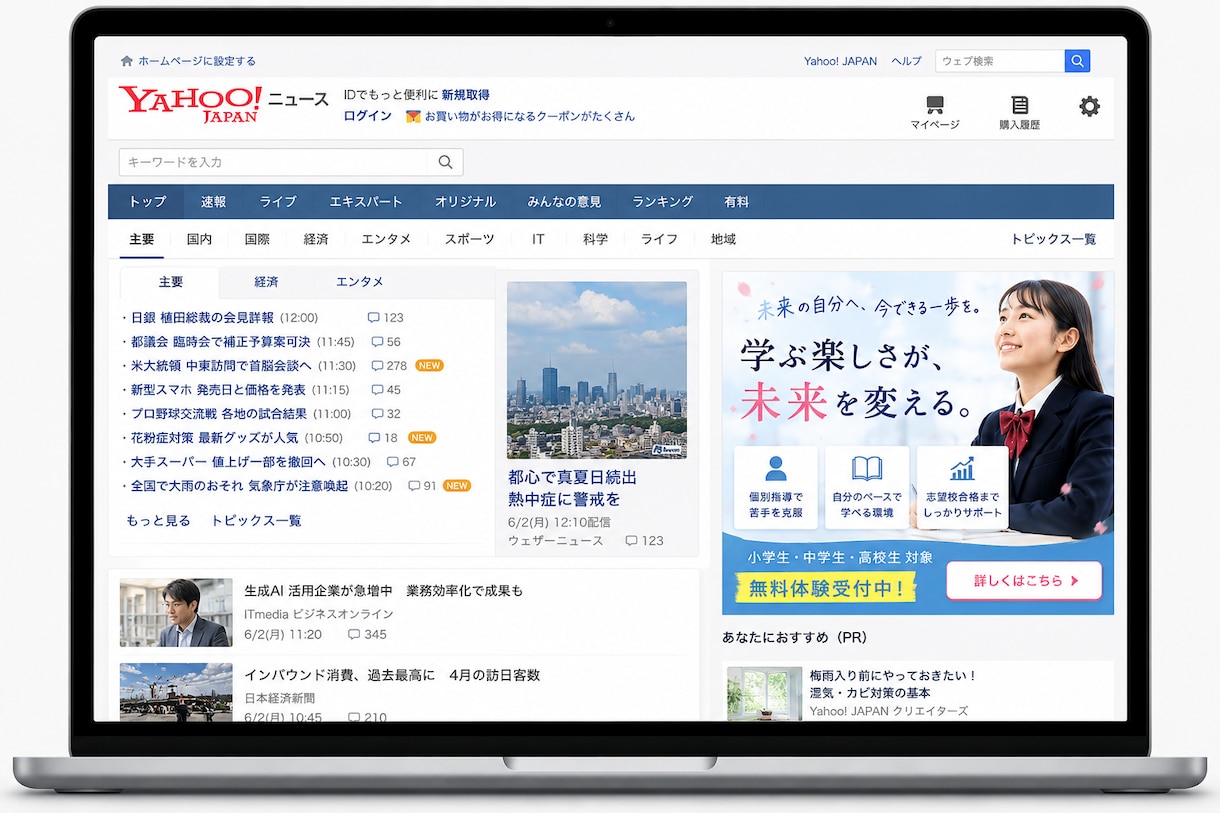The height and width of the screenshot is (813, 1220).
Task: Open トピックス一覧 in category bar
Action: click(1053, 240)
